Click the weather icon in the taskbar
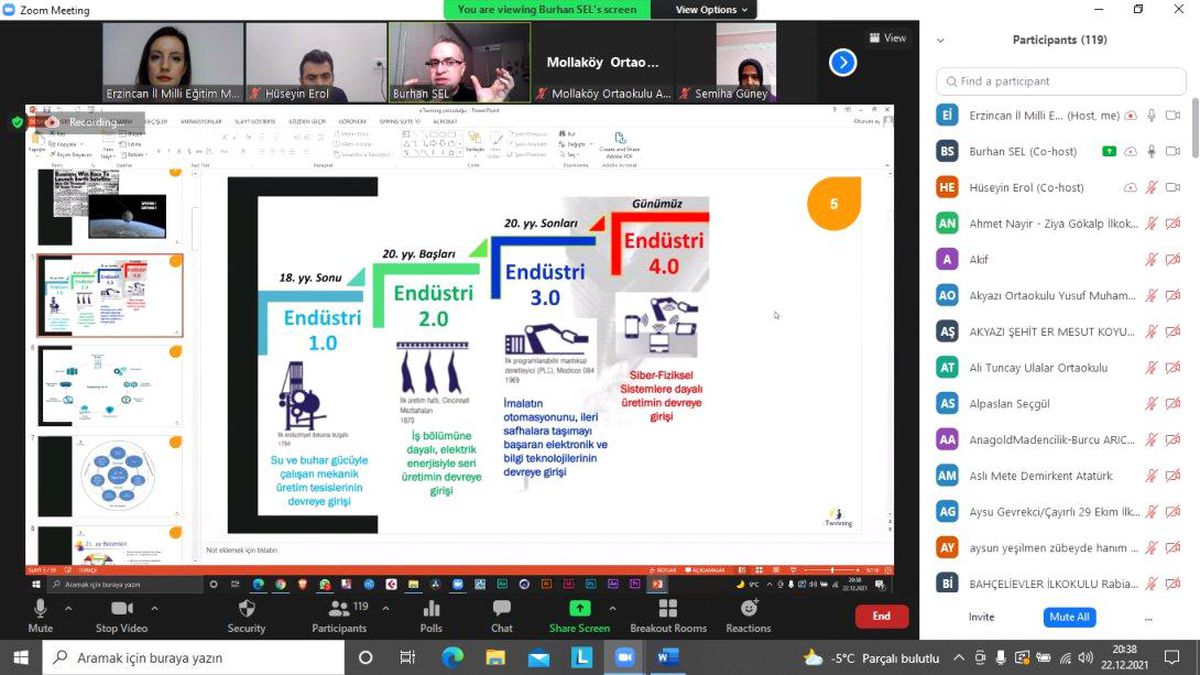The height and width of the screenshot is (675, 1200). pos(814,657)
